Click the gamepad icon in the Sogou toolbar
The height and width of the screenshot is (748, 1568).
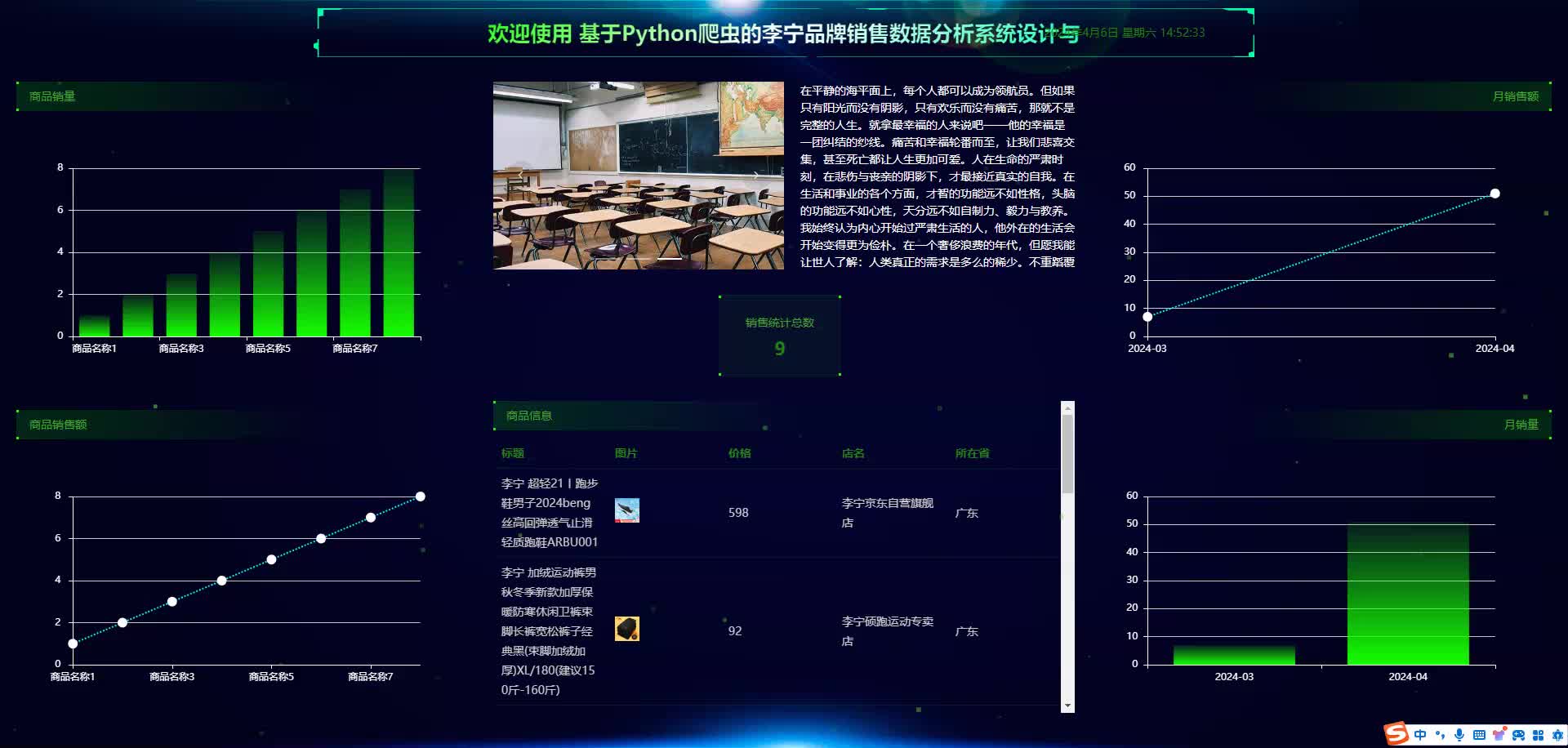[1518, 735]
